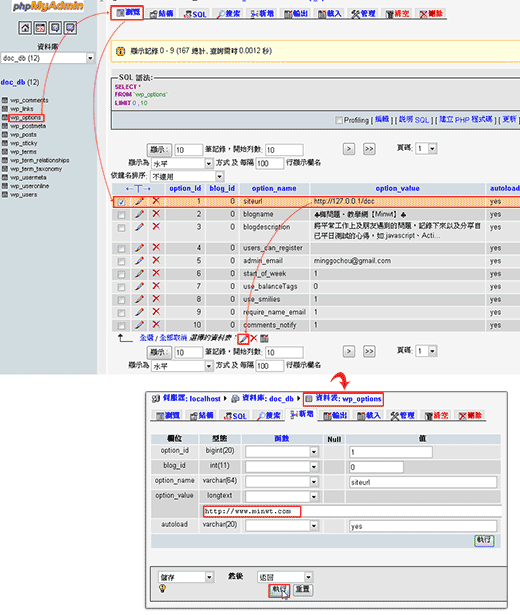Edit the users_can_register row

pyautogui.click(x=139, y=248)
